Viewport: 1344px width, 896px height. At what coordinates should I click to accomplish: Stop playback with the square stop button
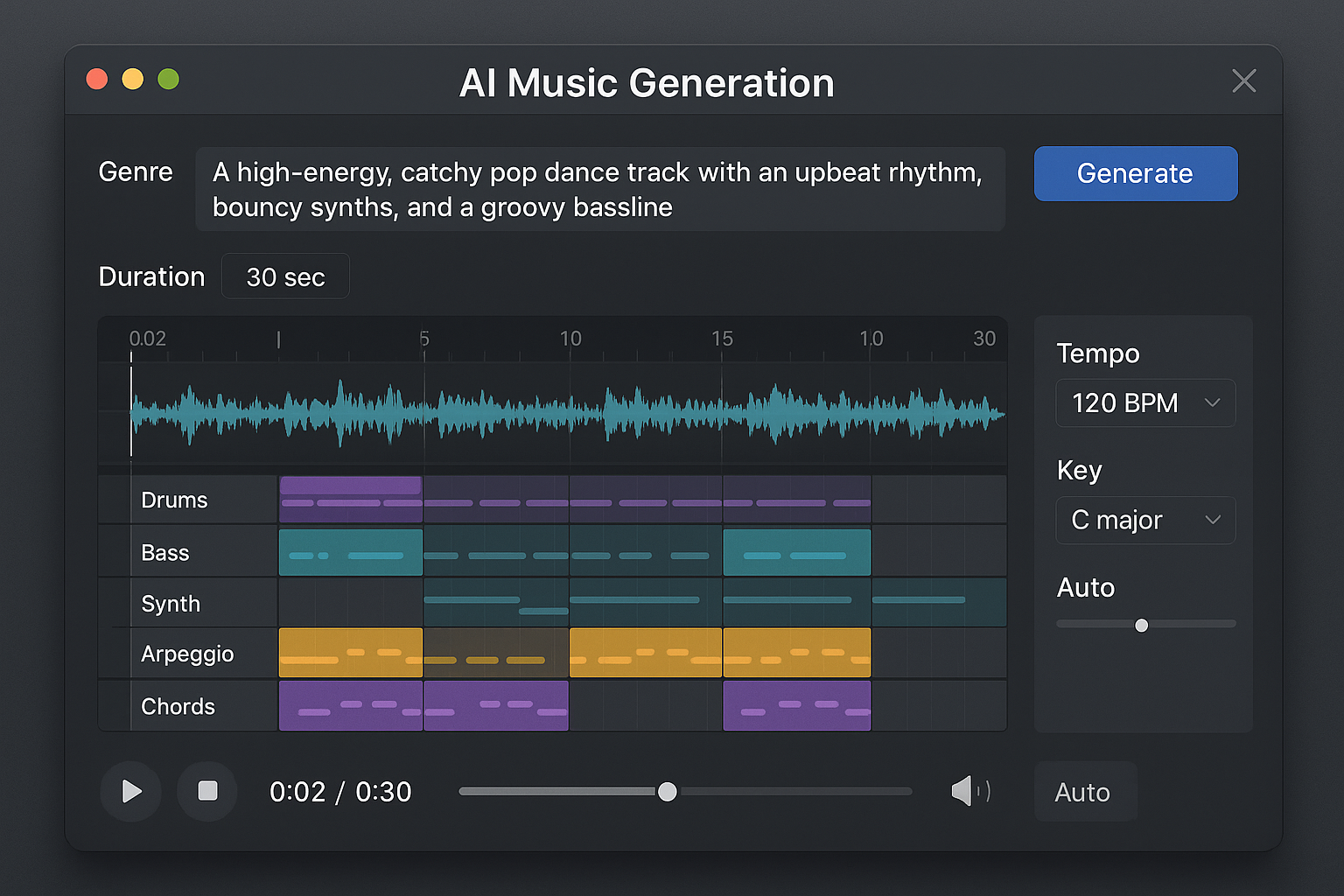click(207, 792)
